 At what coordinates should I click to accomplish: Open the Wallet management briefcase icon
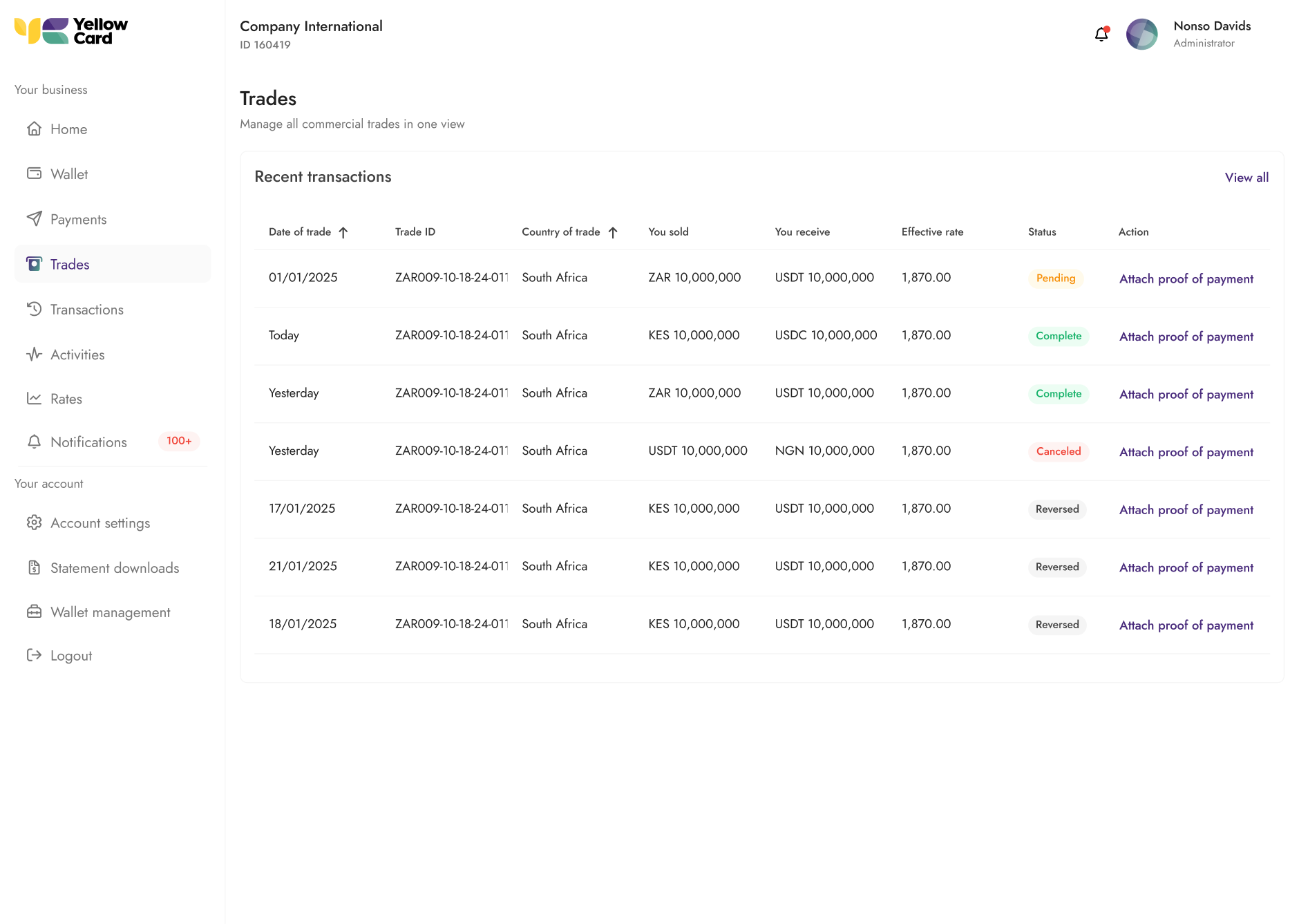[x=34, y=612]
